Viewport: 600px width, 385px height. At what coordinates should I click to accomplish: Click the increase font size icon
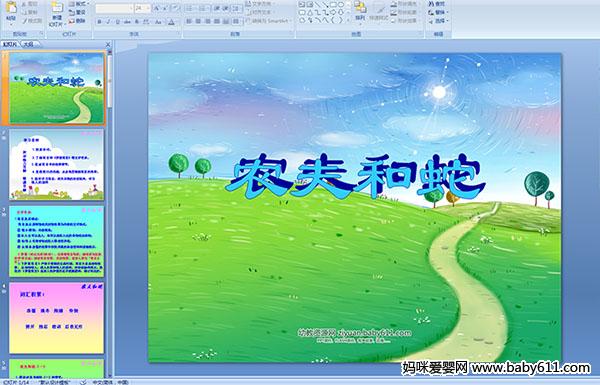click(157, 8)
